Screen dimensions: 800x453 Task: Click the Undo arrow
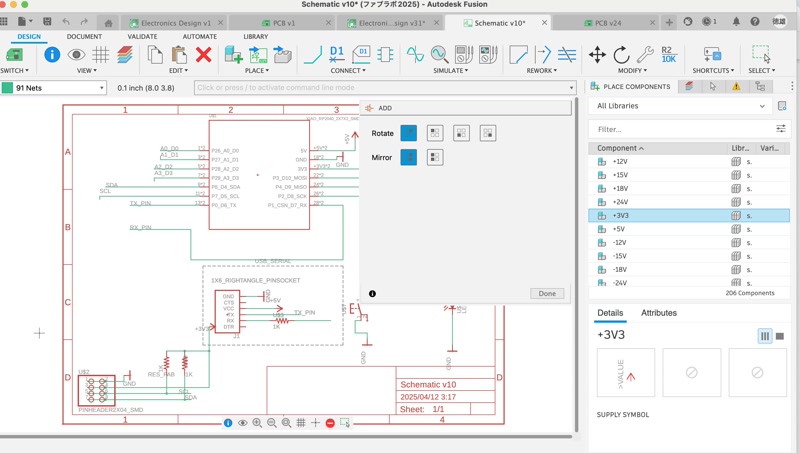coord(66,21)
